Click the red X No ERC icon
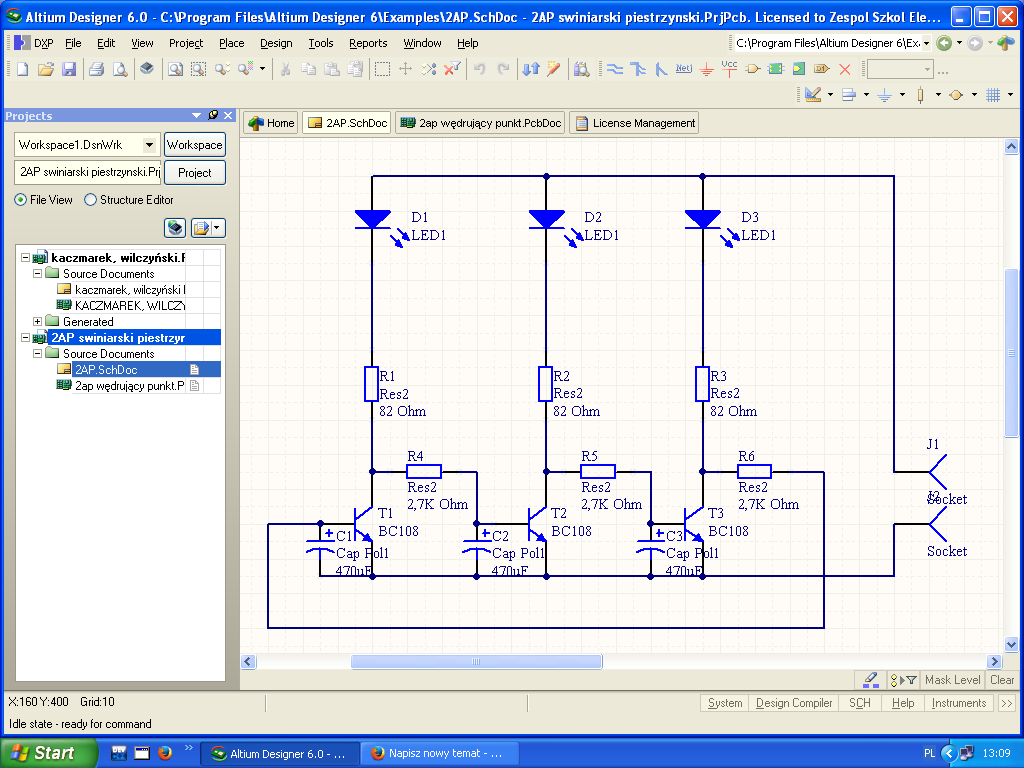Screen dimensions: 1024x768 tap(845, 69)
